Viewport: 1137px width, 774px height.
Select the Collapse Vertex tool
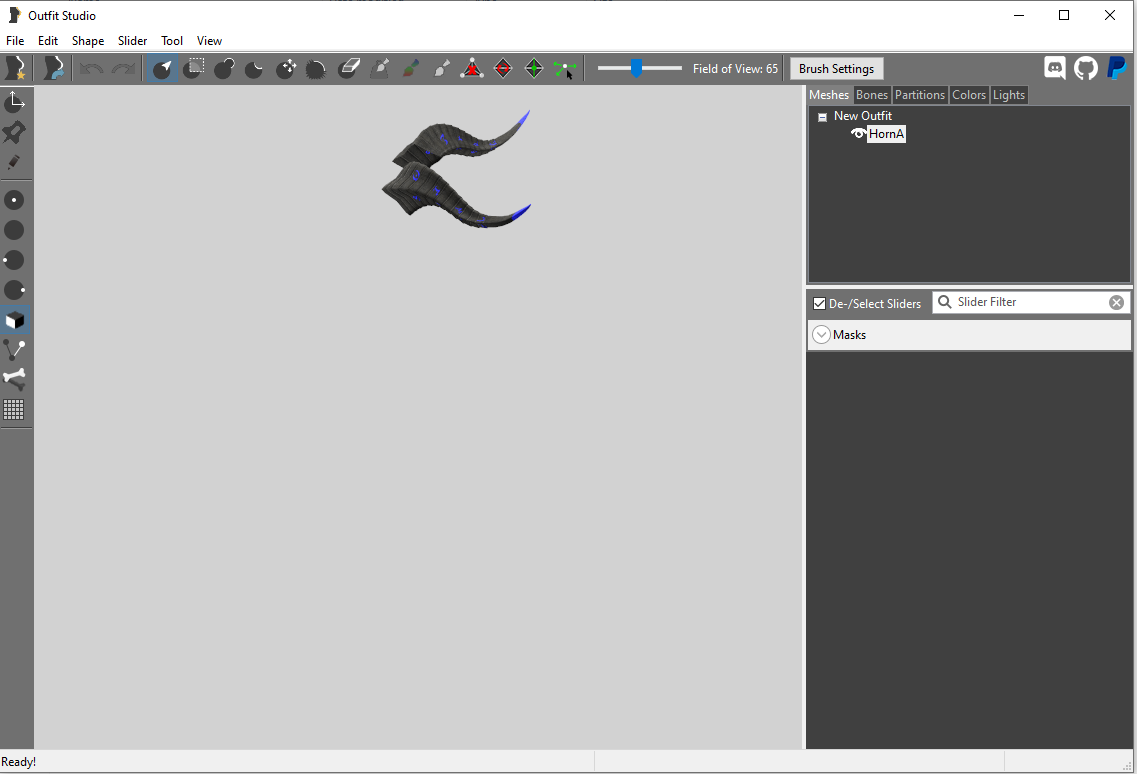tap(472, 68)
